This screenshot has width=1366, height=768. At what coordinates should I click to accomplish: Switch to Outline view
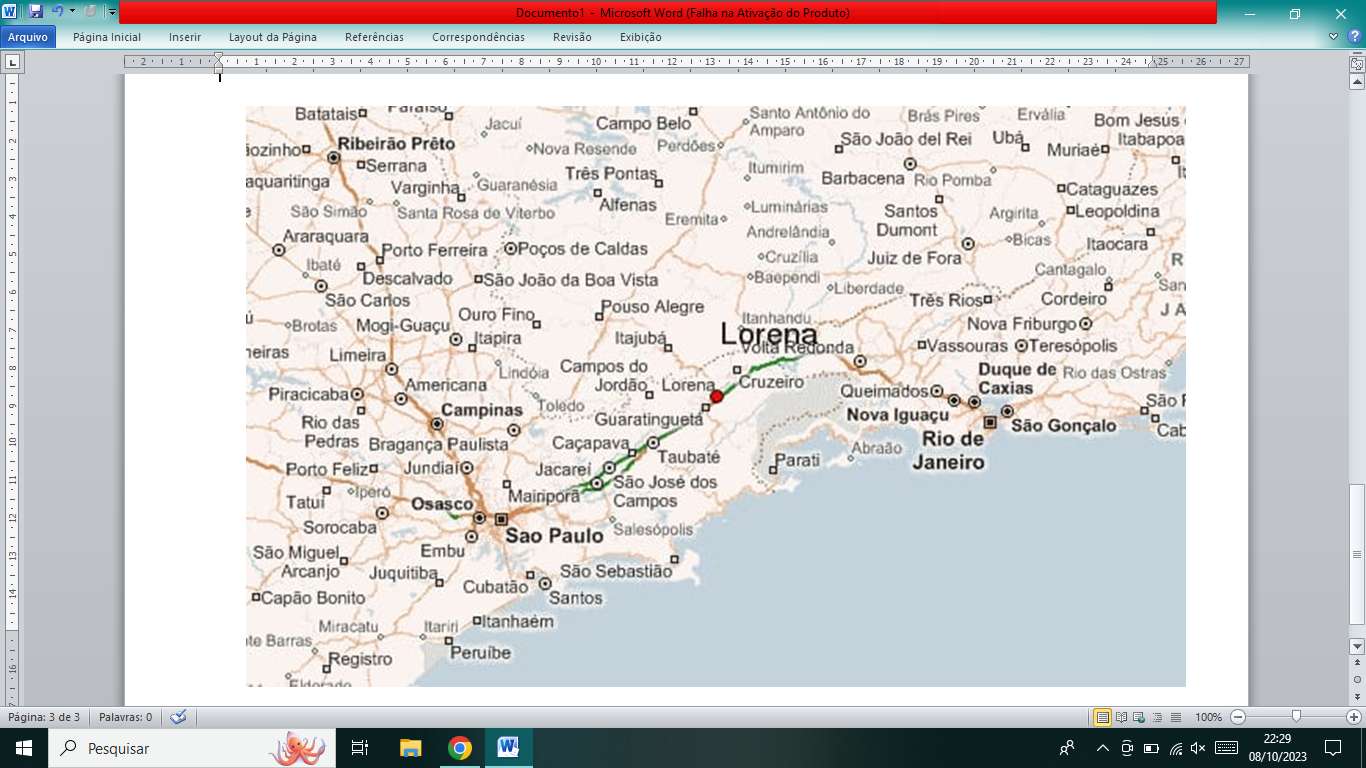point(1158,717)
